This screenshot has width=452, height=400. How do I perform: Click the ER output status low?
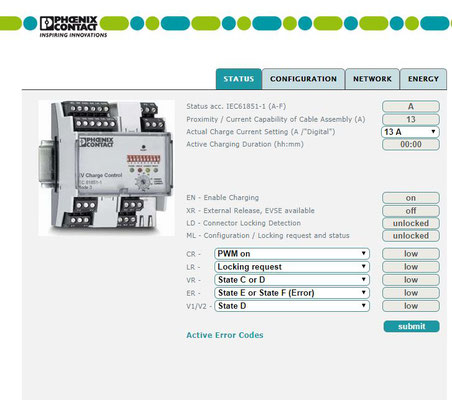411,293
